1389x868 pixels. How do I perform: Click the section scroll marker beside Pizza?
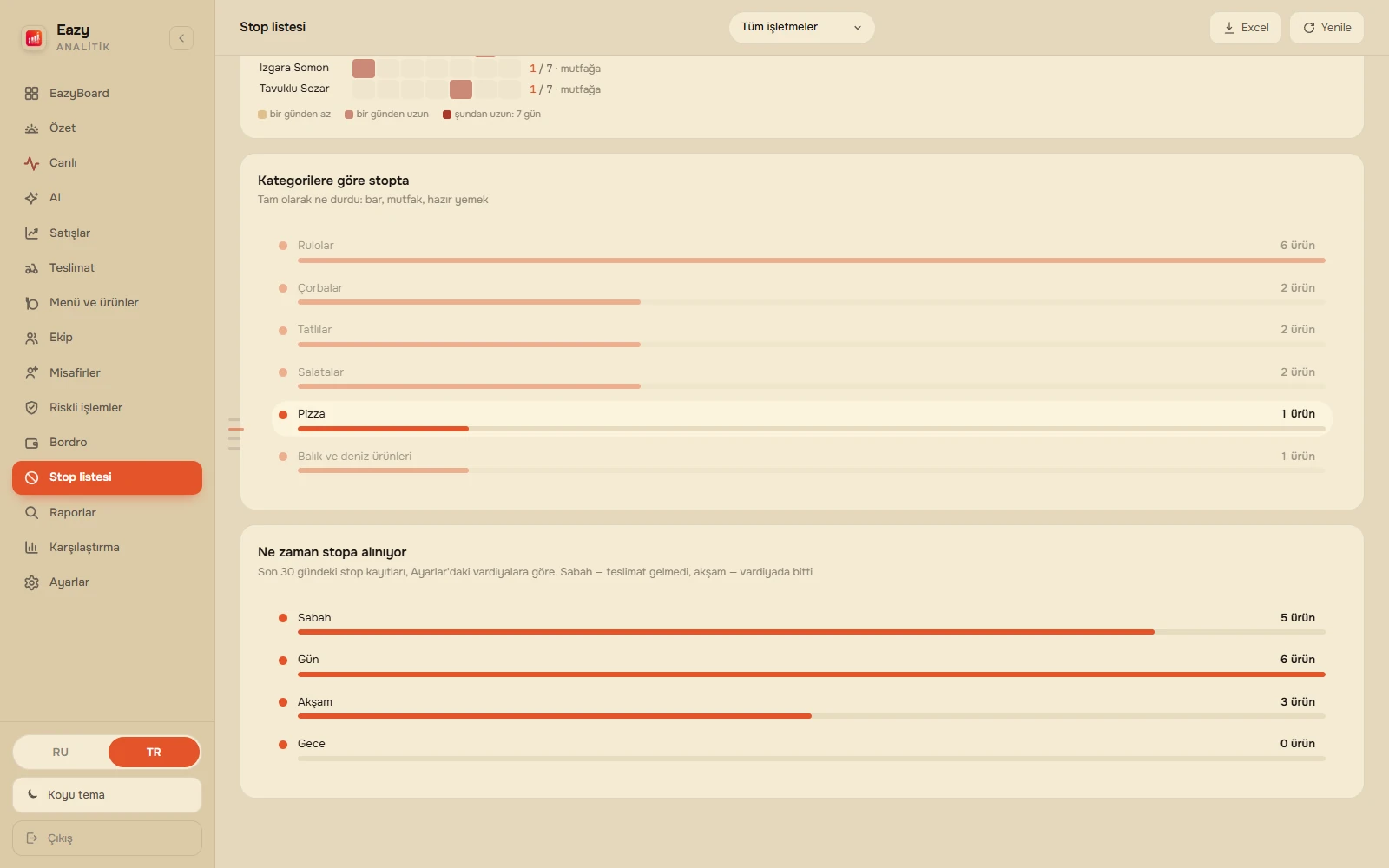click(x=234, y=429)
